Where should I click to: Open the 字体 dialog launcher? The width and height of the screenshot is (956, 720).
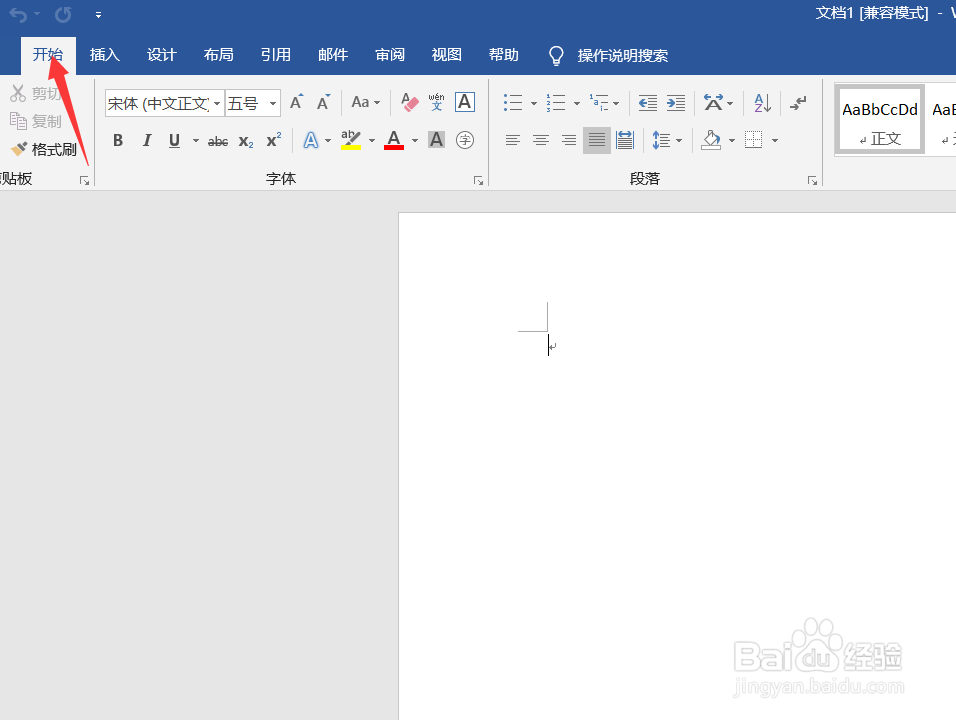[479, 180]
